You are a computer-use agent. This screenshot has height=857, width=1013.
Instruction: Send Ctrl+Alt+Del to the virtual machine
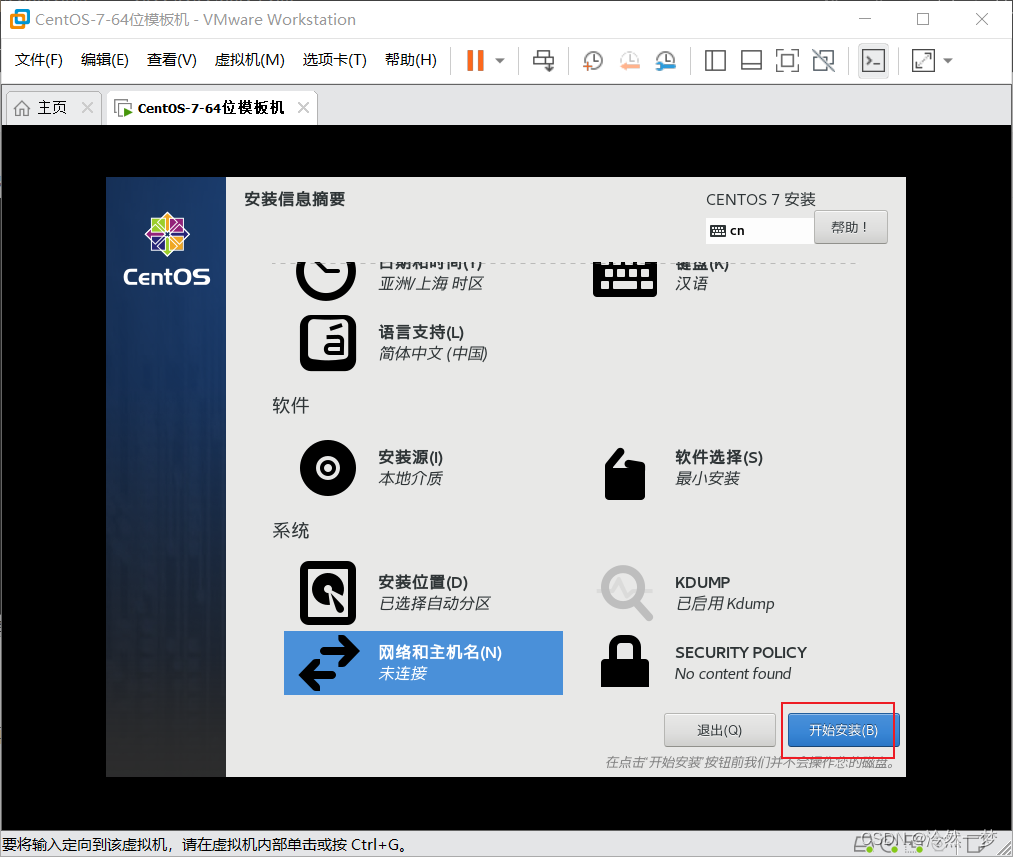coord(543,61)
